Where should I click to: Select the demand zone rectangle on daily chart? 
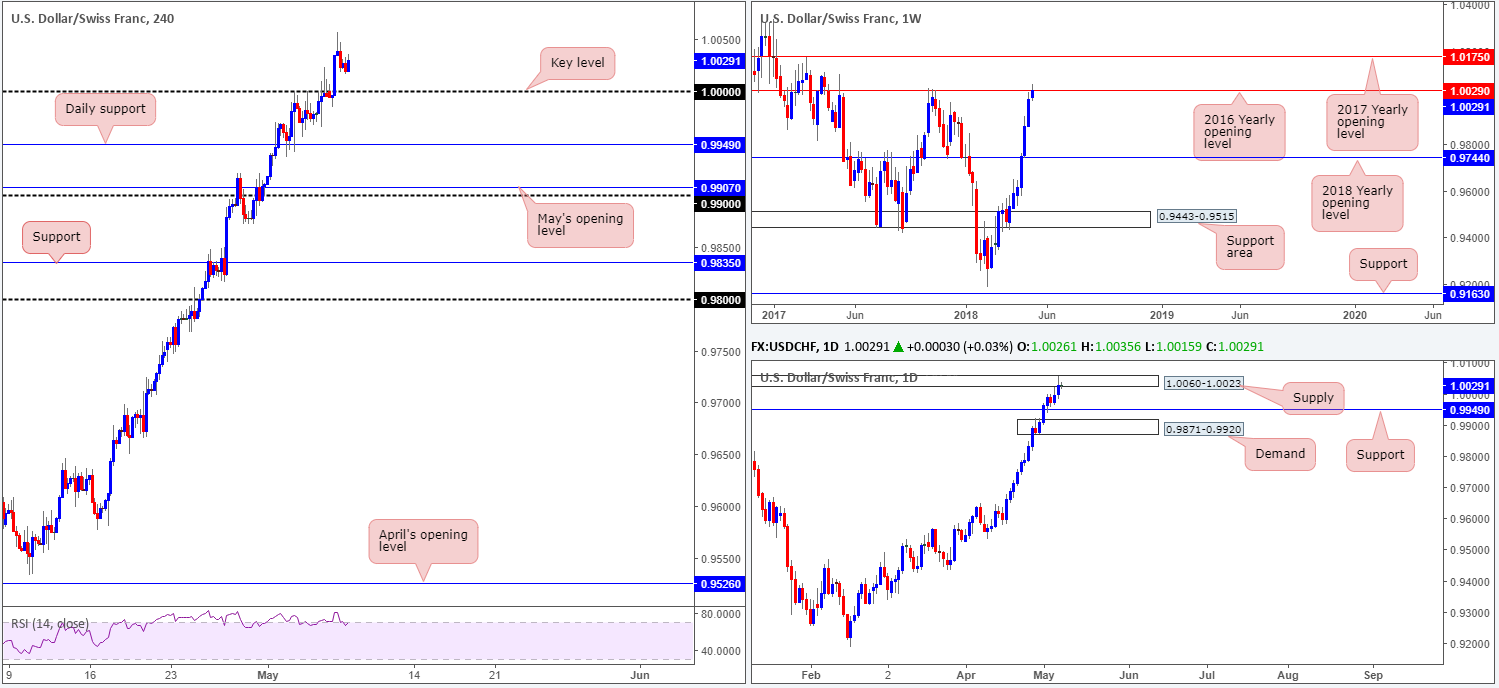(1088, 427)
